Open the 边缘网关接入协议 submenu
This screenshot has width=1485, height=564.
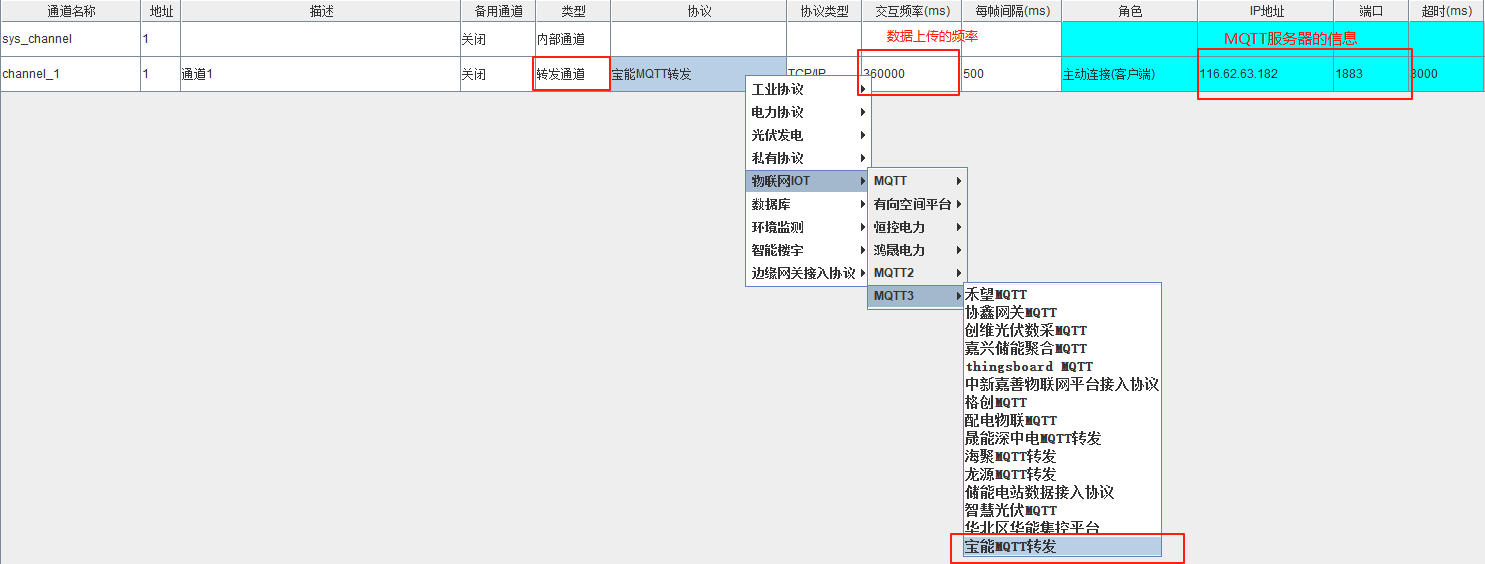tap(807, 273)
